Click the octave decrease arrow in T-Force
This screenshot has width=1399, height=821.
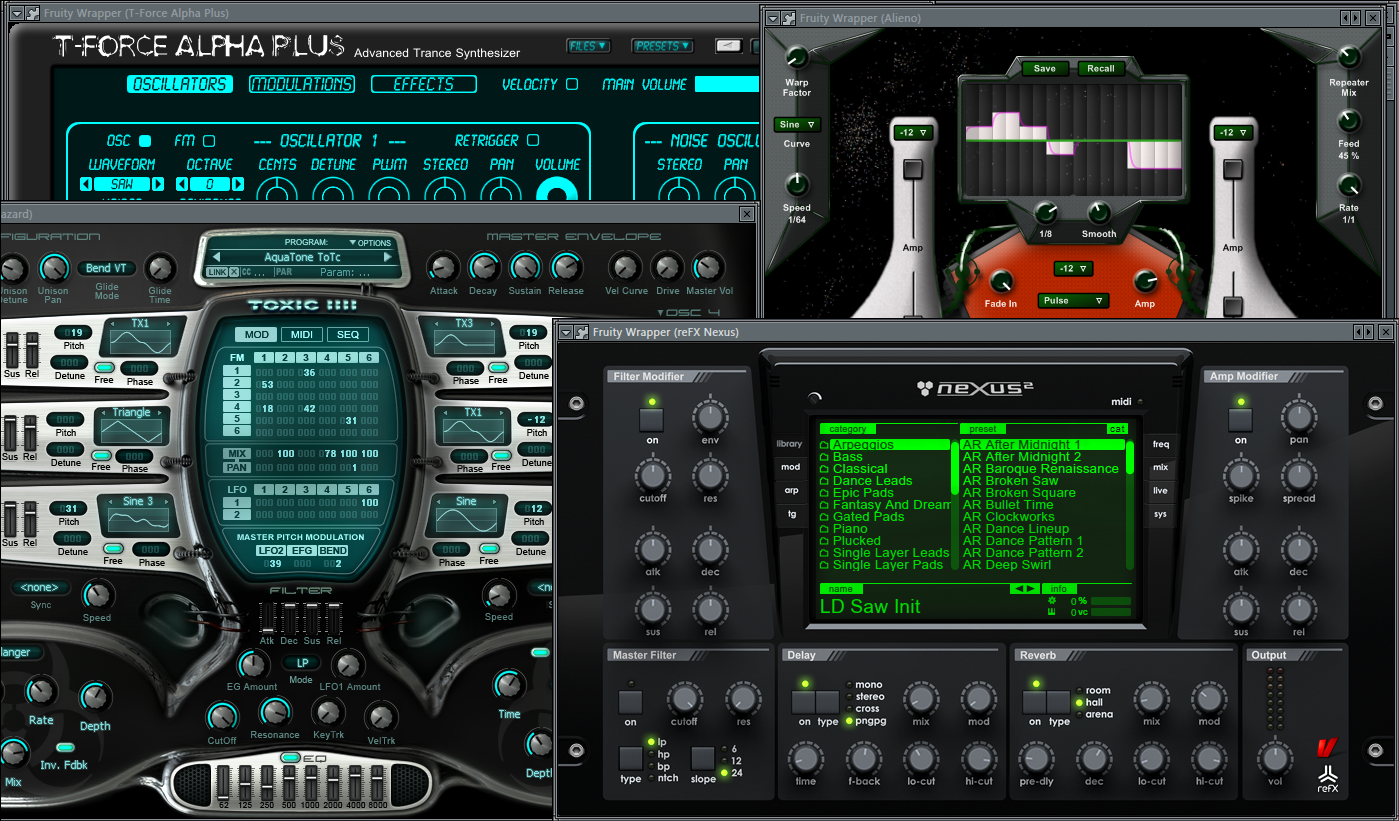click(x=182, y=184)
